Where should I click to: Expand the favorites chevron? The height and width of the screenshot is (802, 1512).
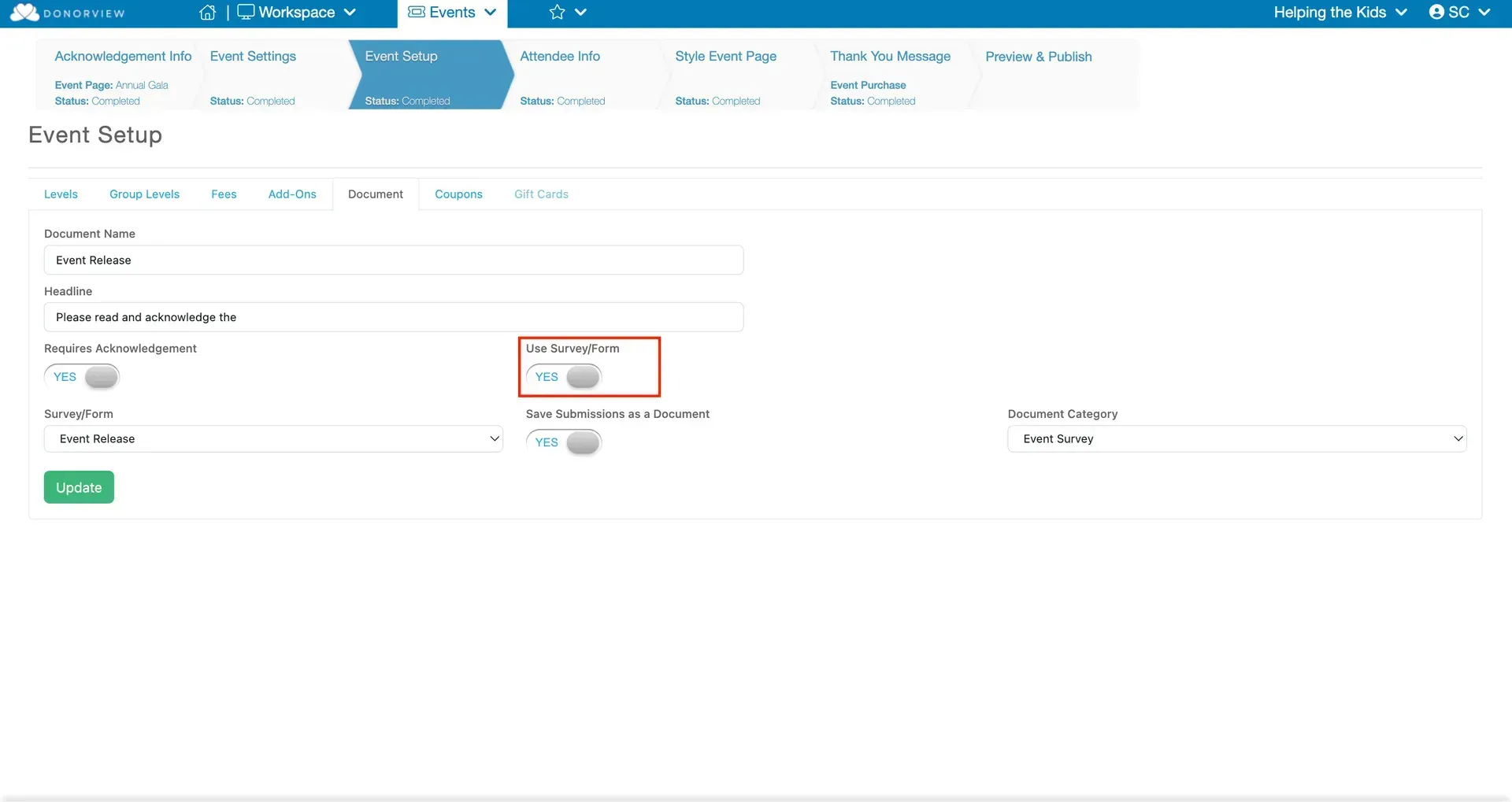(x=581, y=13)
